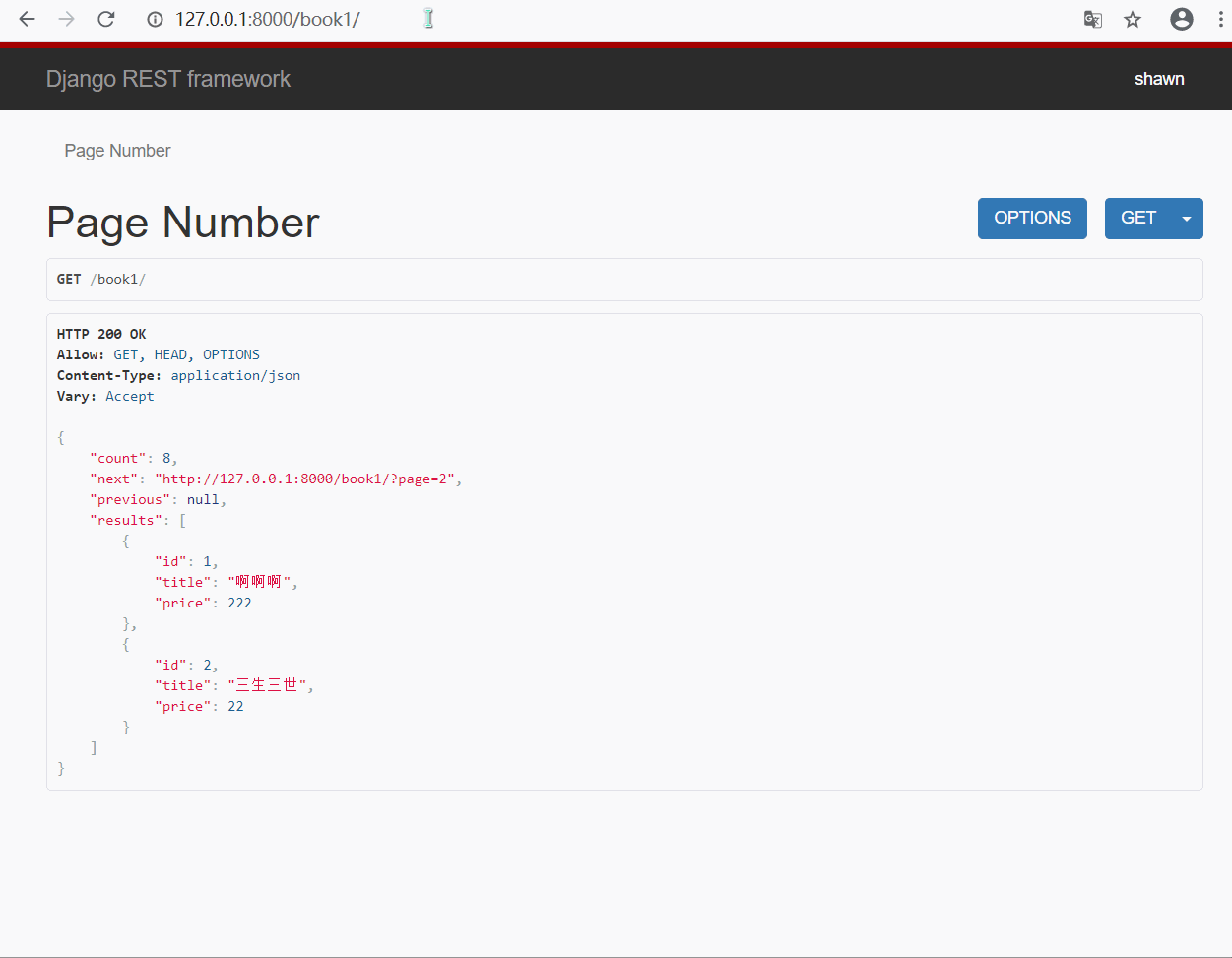This screenshot has height=958, width=1232.
Task: Open Chrome three-dot menu
Action: [x=1220, y=19]
